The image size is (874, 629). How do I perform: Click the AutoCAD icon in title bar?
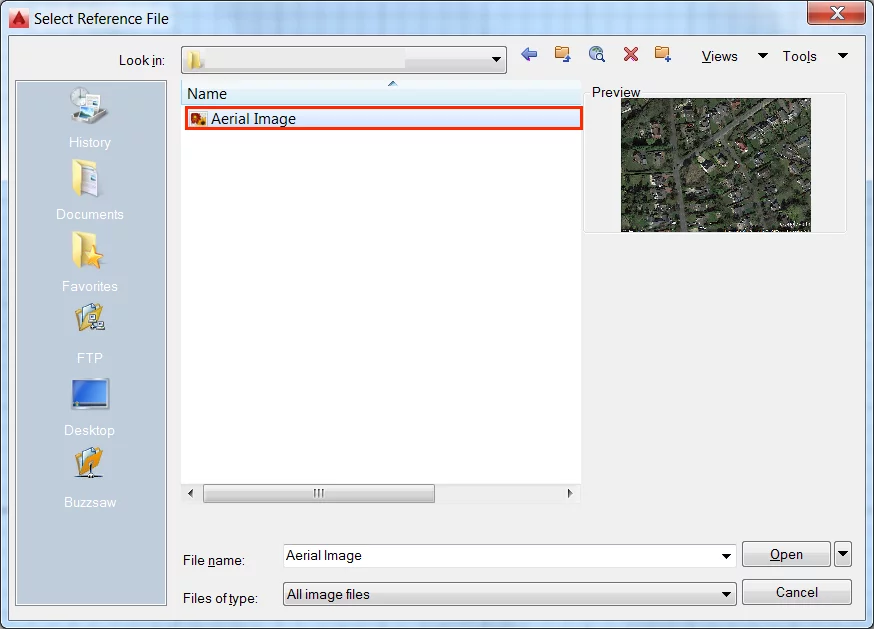tap(17, 17)
